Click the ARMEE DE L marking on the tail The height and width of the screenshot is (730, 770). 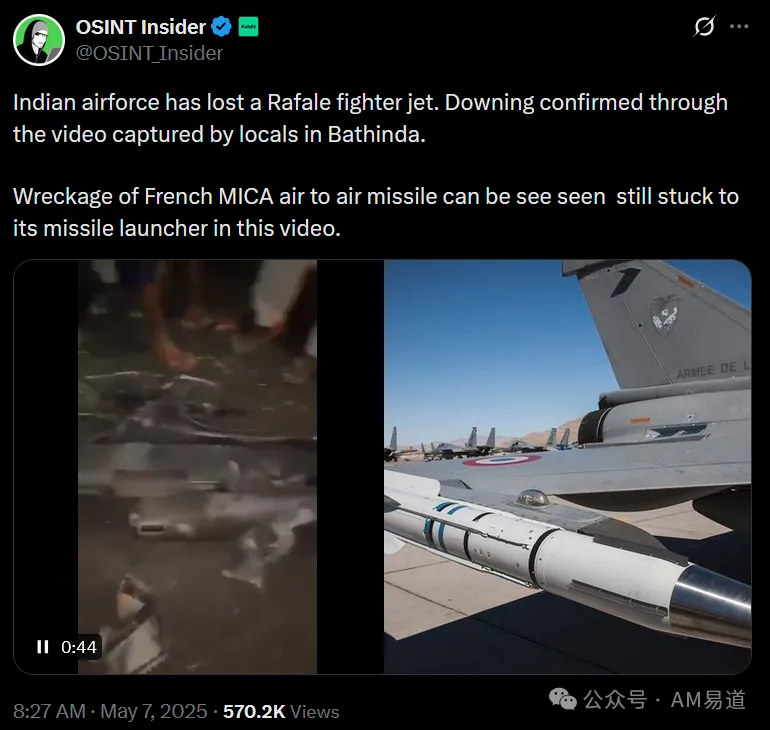714,370
